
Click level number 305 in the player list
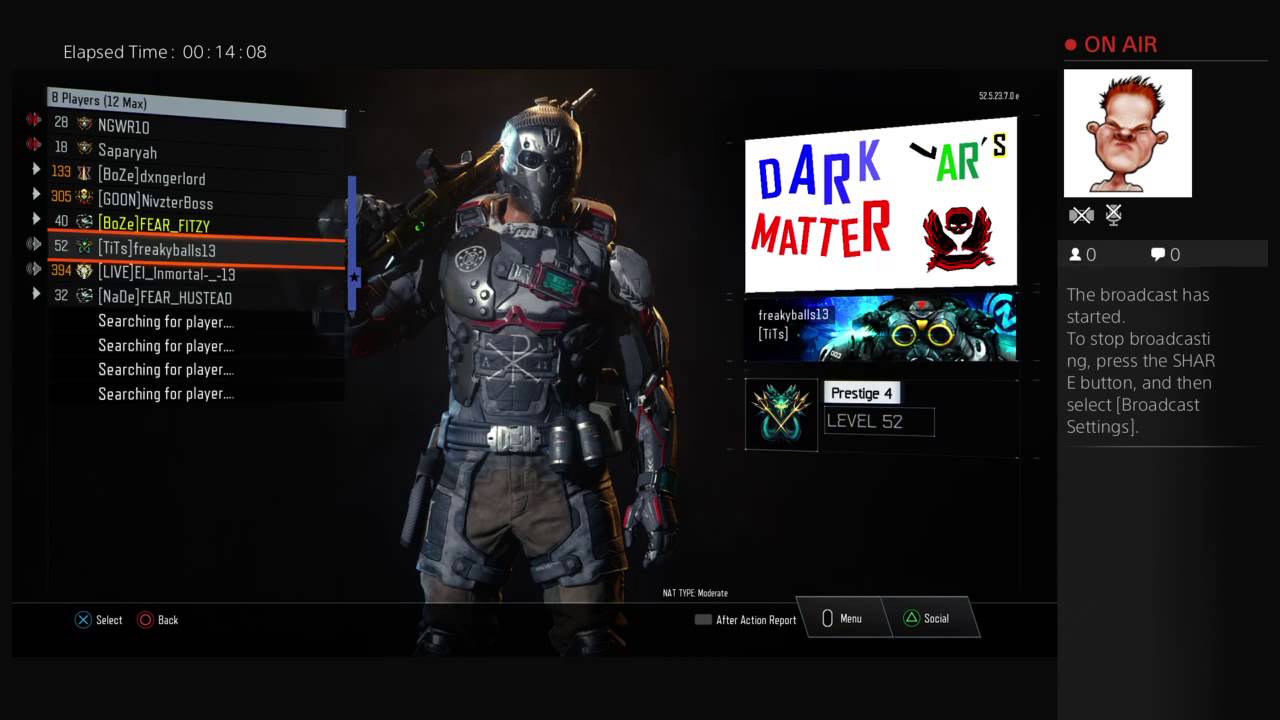tap(61, 197)
